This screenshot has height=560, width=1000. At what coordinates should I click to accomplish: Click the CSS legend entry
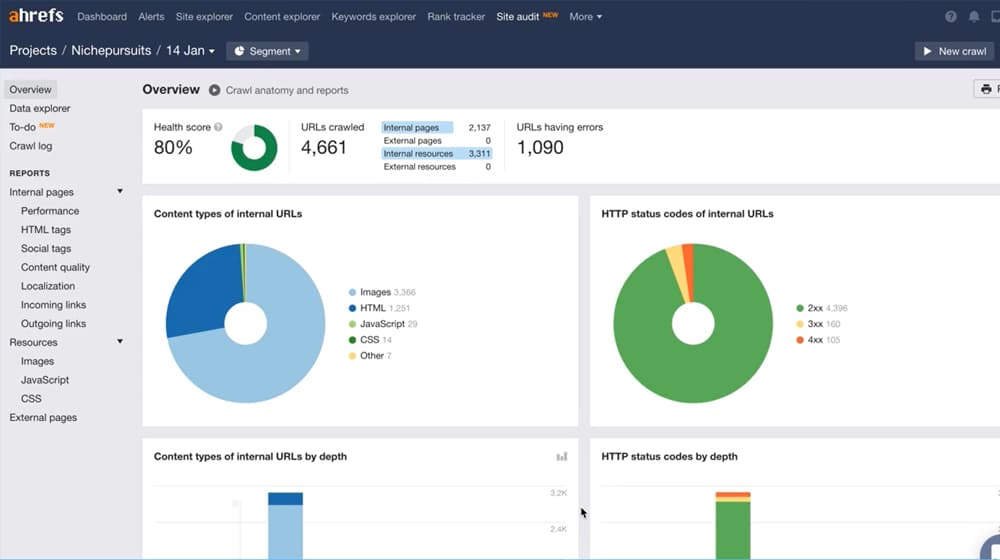(x=370, y=340)
